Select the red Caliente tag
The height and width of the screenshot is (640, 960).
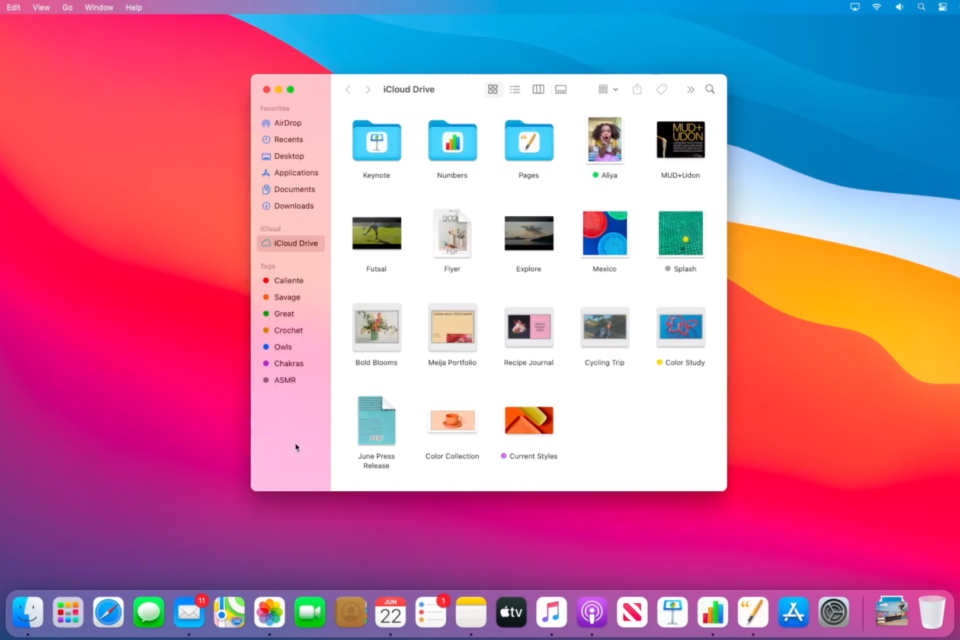tap(288, 281)
